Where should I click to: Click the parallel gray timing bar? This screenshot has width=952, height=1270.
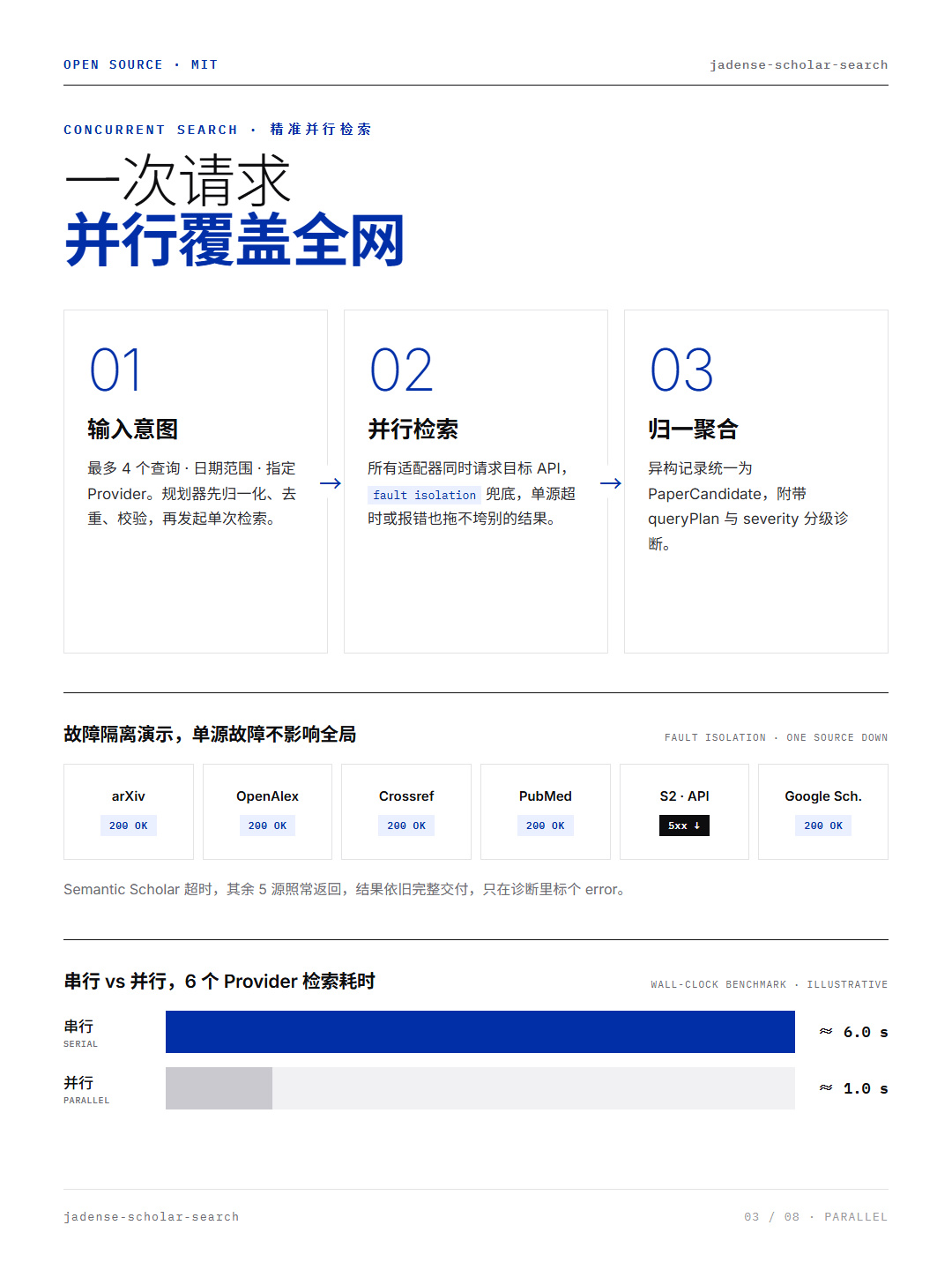pyautogui.click(x=219, y=1088)
